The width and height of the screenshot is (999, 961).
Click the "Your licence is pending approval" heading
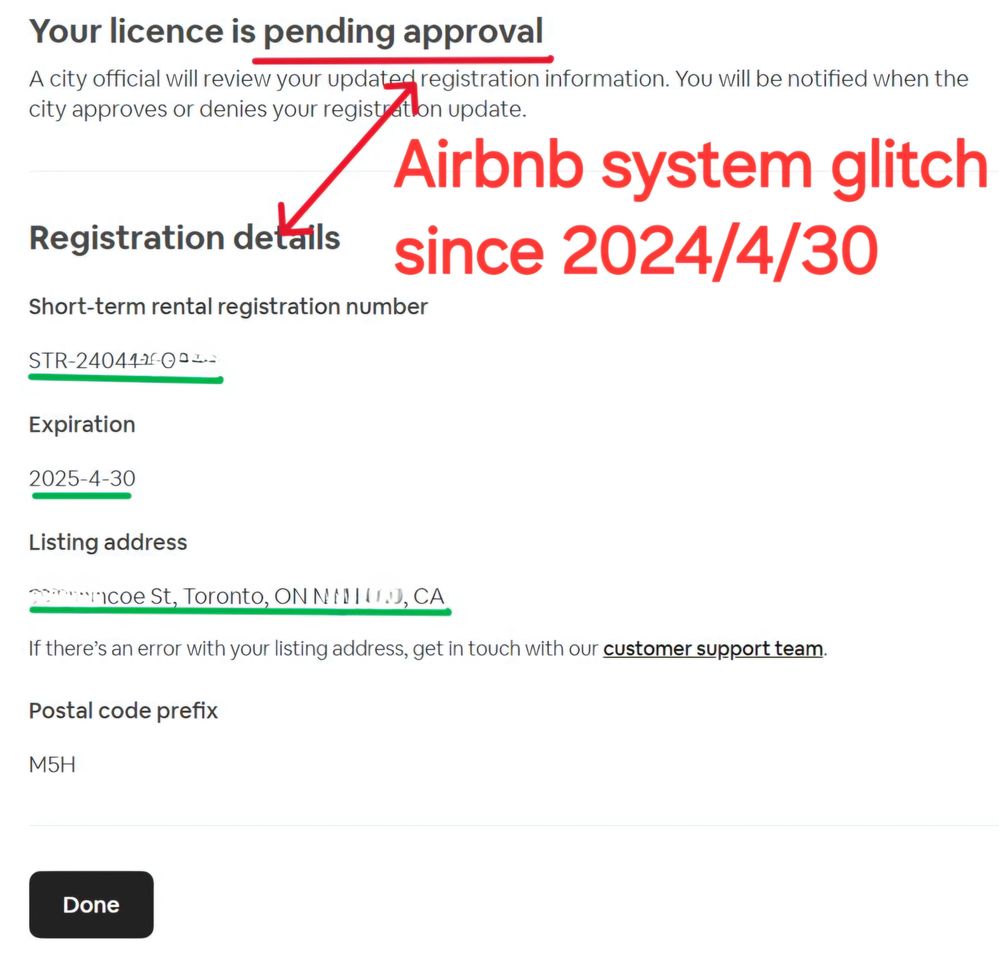click(285, 32)
